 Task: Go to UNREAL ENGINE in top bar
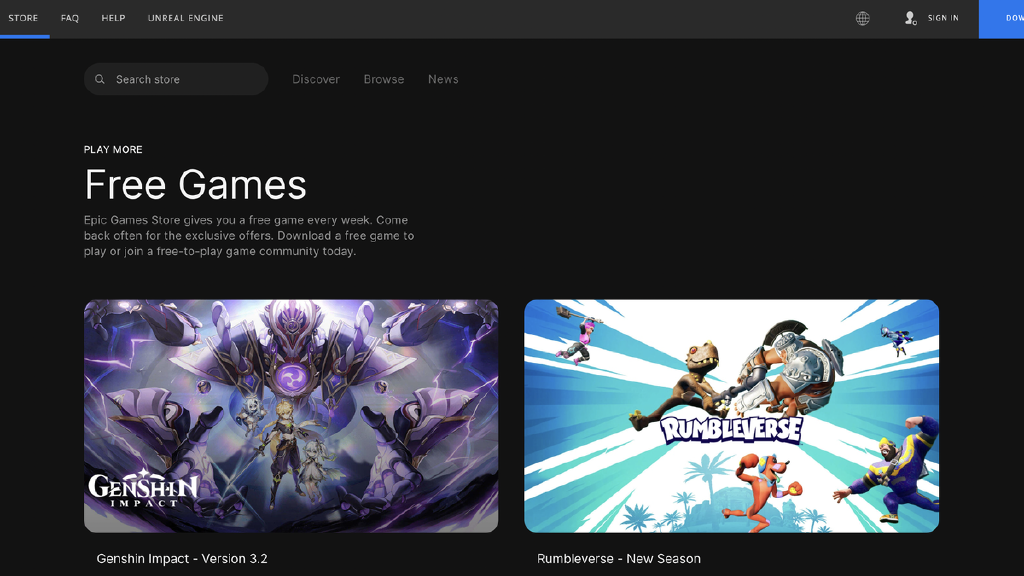click(185, 18)
